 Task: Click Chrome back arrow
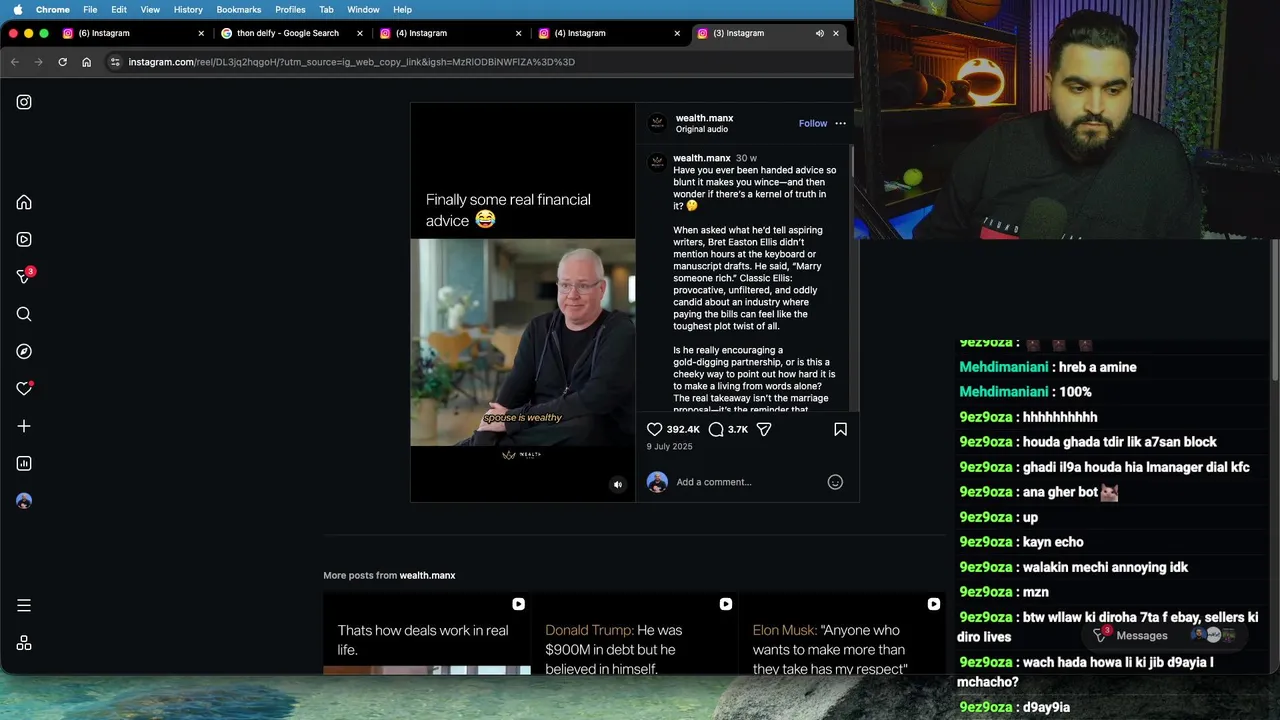[x=14, y=62]
